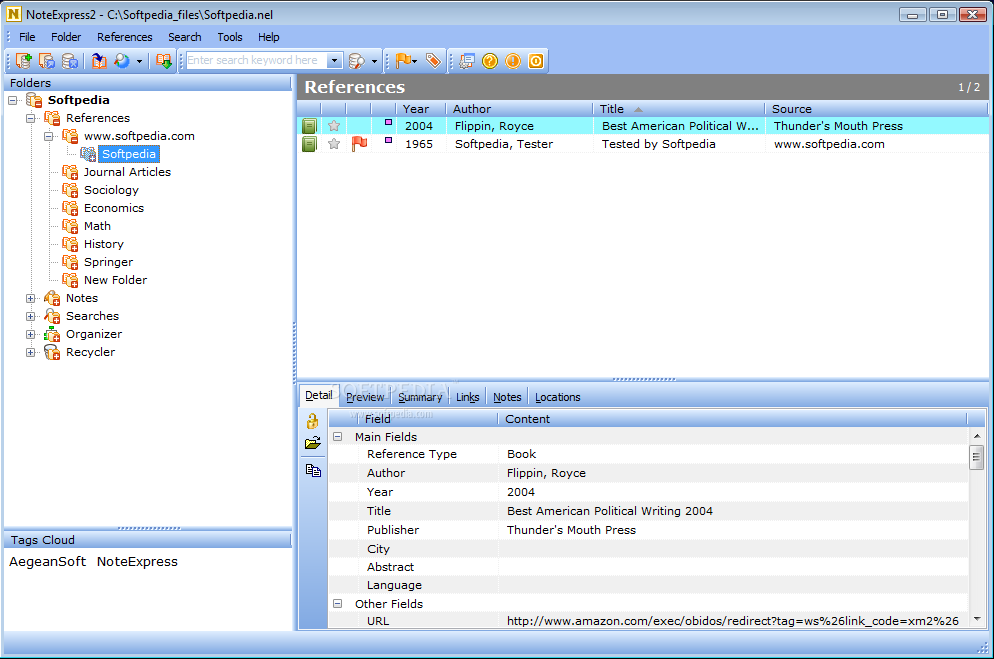Click the question mark help icon
994x659 pixels.
click(490, 61)
